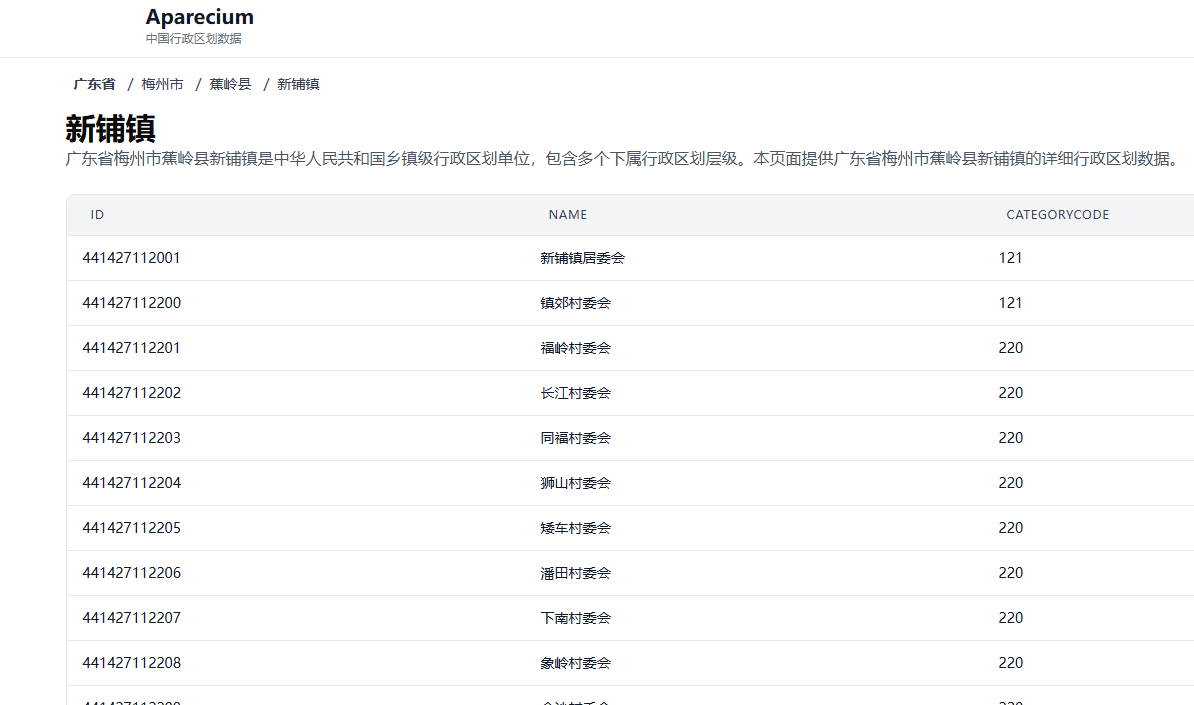
Task: Select the 新铺镇 breadcrumb item
Action: click(x=298, y=85)
